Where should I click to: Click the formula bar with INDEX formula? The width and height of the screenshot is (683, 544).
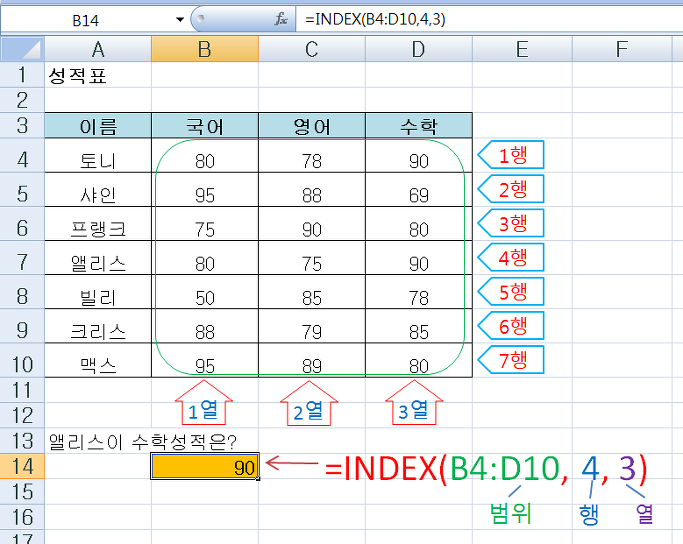click(488, 20)
